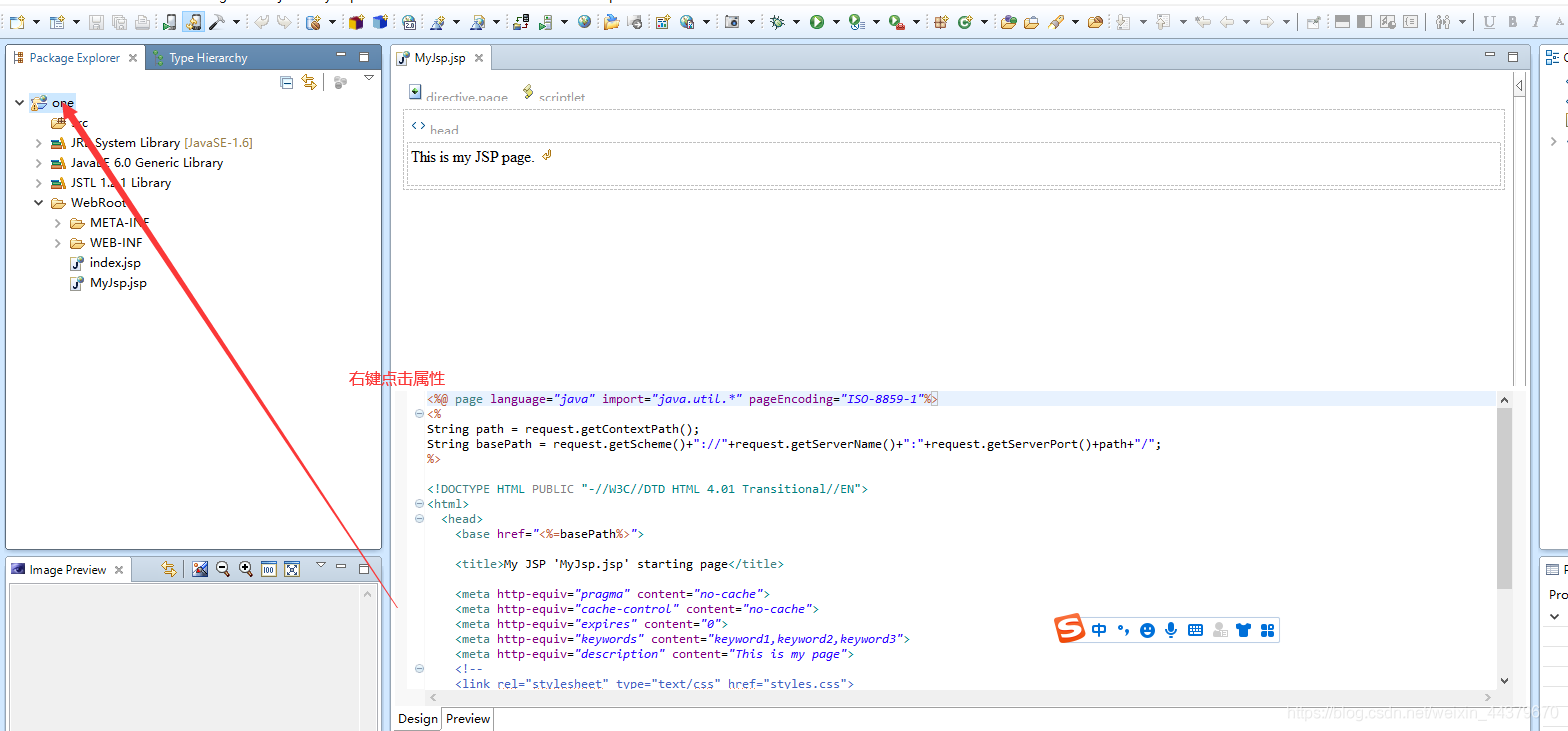Click the microphone icon on Sogou bar
Screen dimensions: 1568x731
point(1171,630)
